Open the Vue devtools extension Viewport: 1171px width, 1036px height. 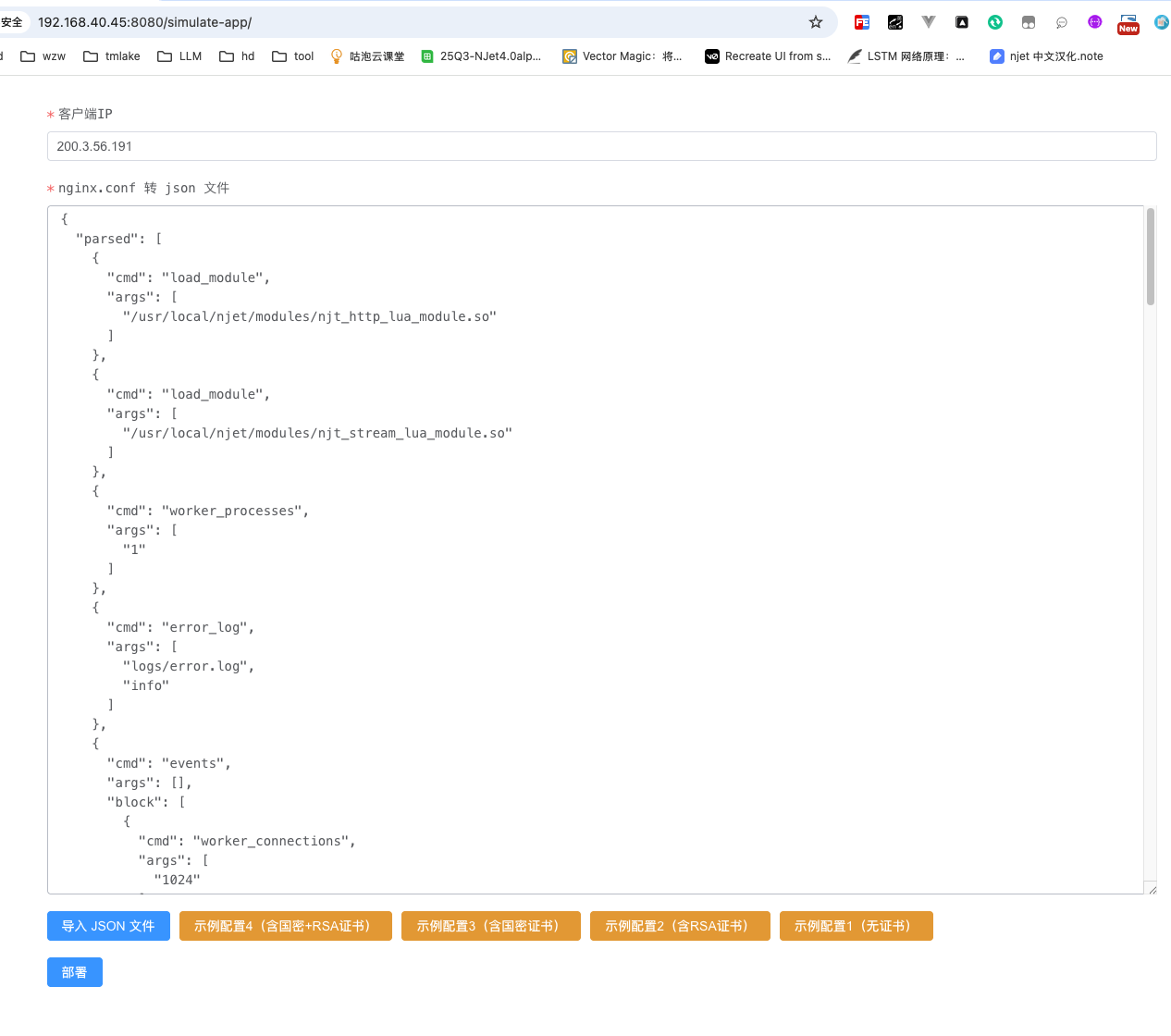pyautogui.click(x=929, y=22)
